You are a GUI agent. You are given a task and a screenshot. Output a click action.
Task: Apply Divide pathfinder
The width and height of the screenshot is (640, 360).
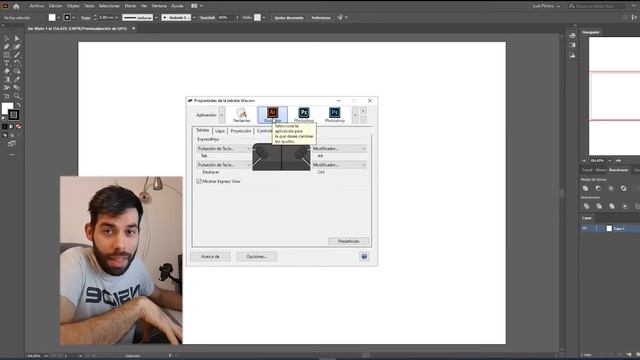coord(586,206)
